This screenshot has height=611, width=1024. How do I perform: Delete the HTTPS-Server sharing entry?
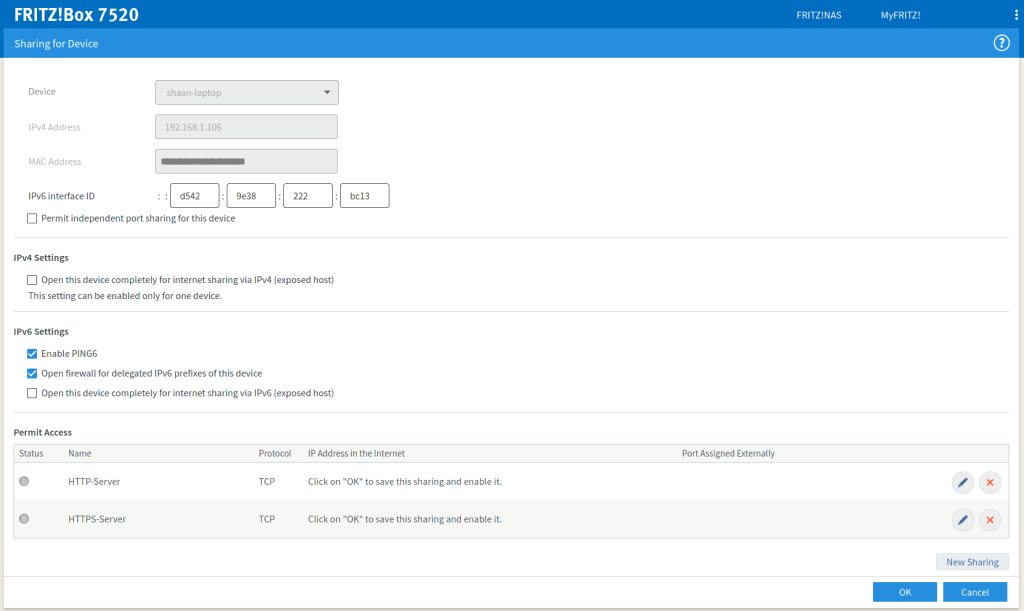989,519
